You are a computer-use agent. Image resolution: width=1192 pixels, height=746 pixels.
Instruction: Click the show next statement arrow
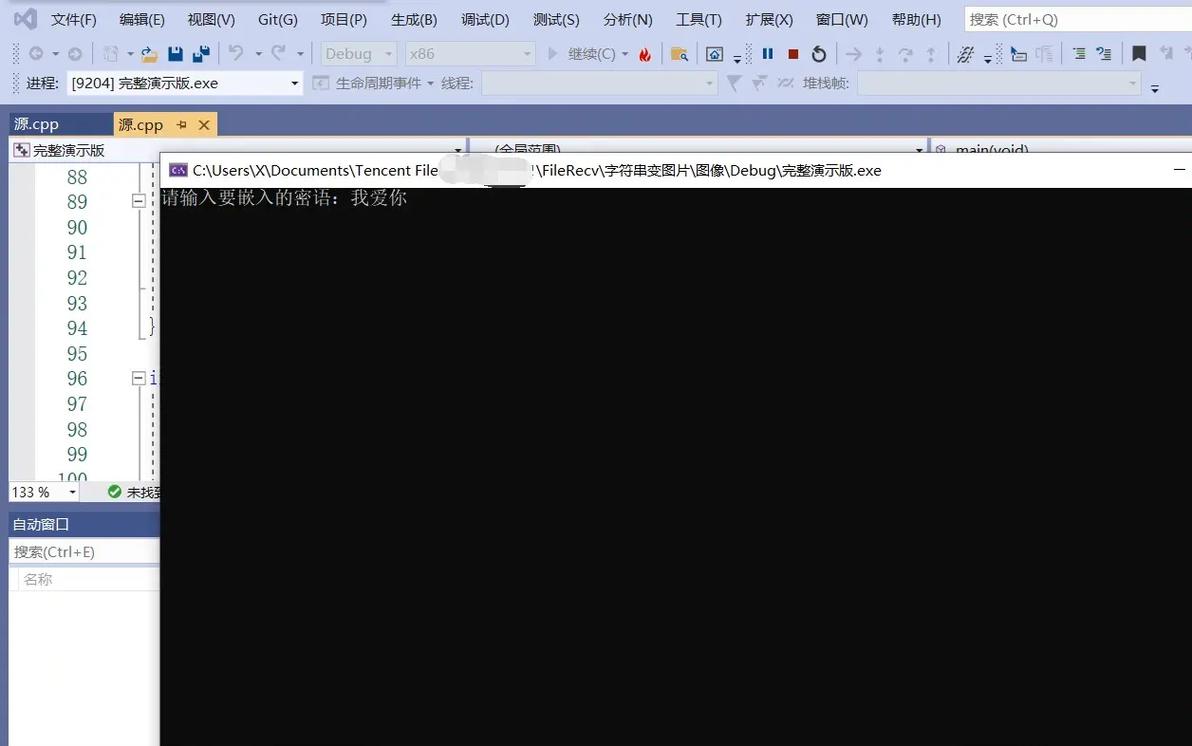(x=854, y=54)
